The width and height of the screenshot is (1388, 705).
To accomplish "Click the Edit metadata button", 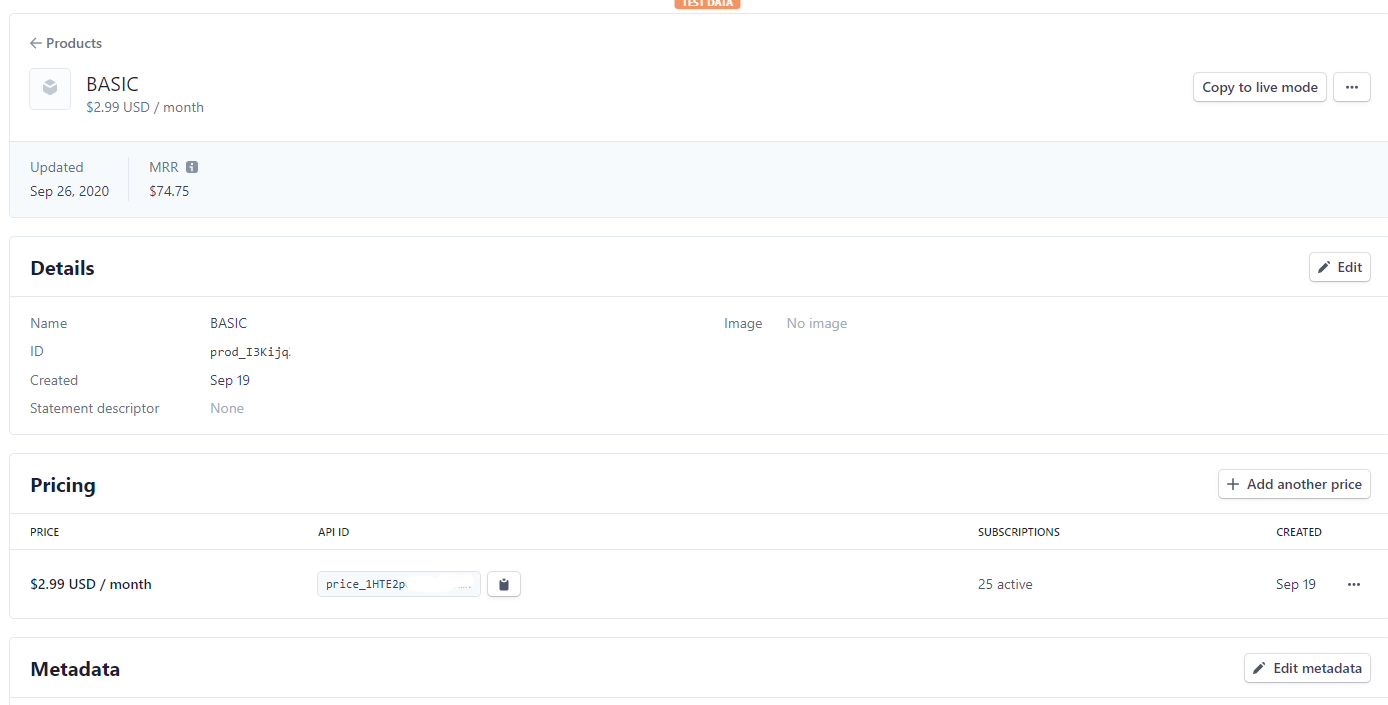I will [x=1307, y=668].
